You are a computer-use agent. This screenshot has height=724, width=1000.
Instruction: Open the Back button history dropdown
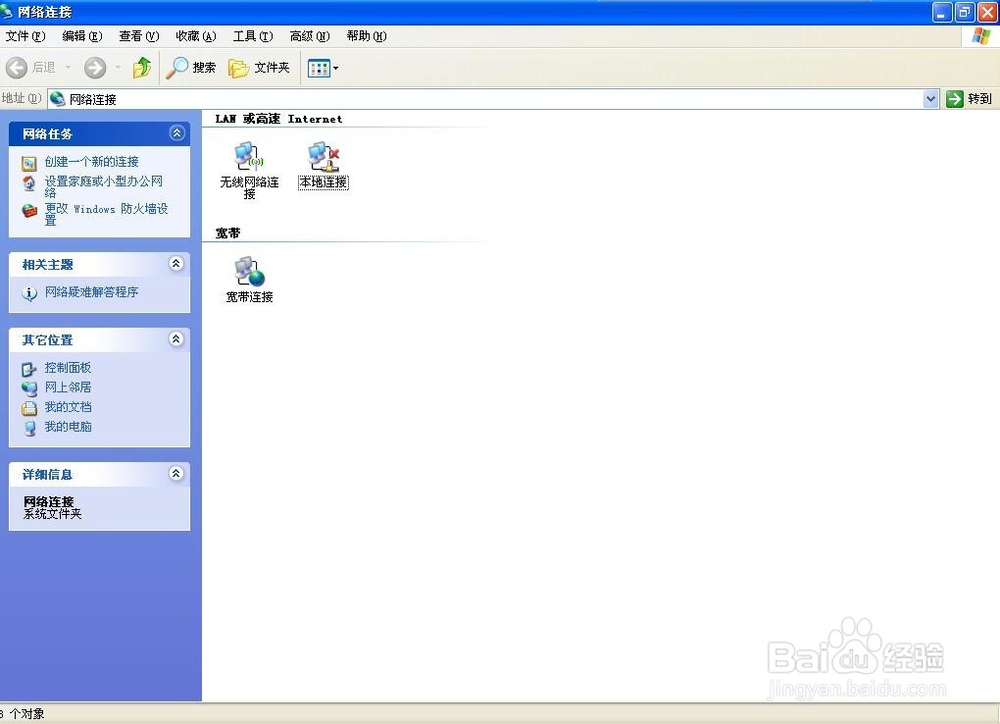click(68, 68)
